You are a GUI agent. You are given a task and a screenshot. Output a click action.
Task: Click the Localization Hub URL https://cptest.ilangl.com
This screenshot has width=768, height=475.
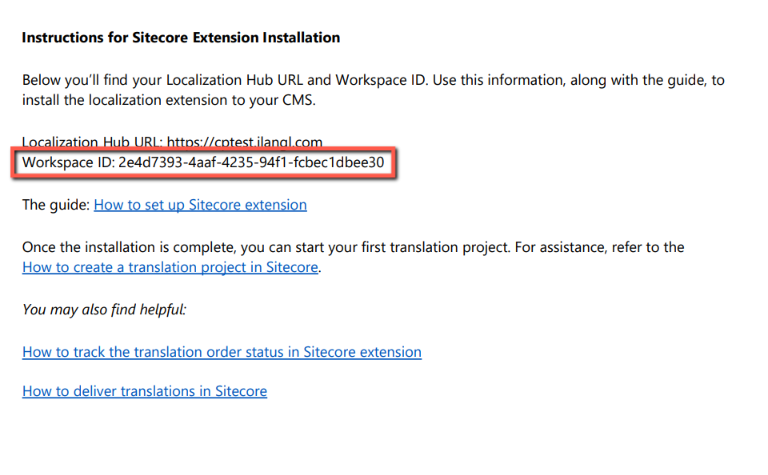[x=245, y=142]
